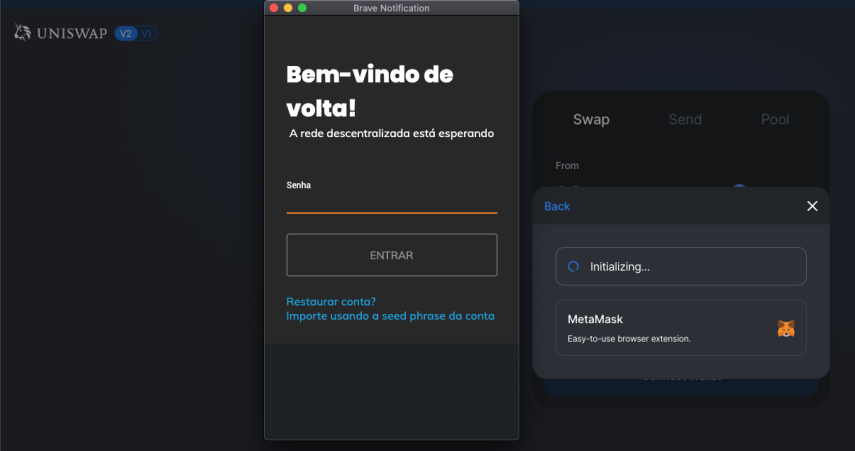Click the Uniswap unicorn logo
The image size is (855, 451).
22,33
